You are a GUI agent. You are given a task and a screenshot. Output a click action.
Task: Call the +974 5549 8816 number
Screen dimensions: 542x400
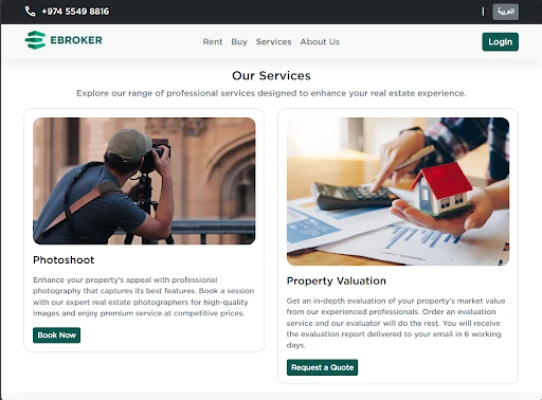point(75,11)
